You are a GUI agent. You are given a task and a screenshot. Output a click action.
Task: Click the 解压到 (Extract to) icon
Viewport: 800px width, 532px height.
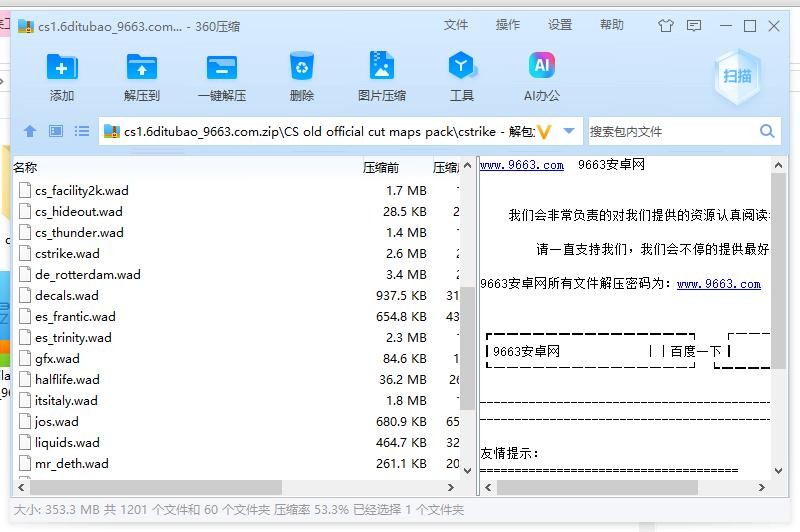coord(142,67)
